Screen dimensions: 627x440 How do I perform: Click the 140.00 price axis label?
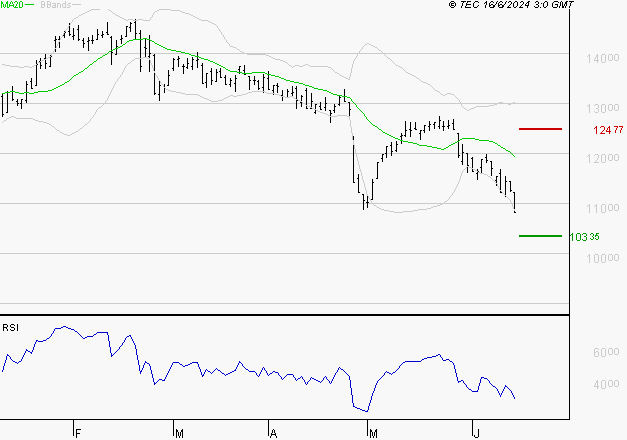pyautogui.click(x=603, y=58)
